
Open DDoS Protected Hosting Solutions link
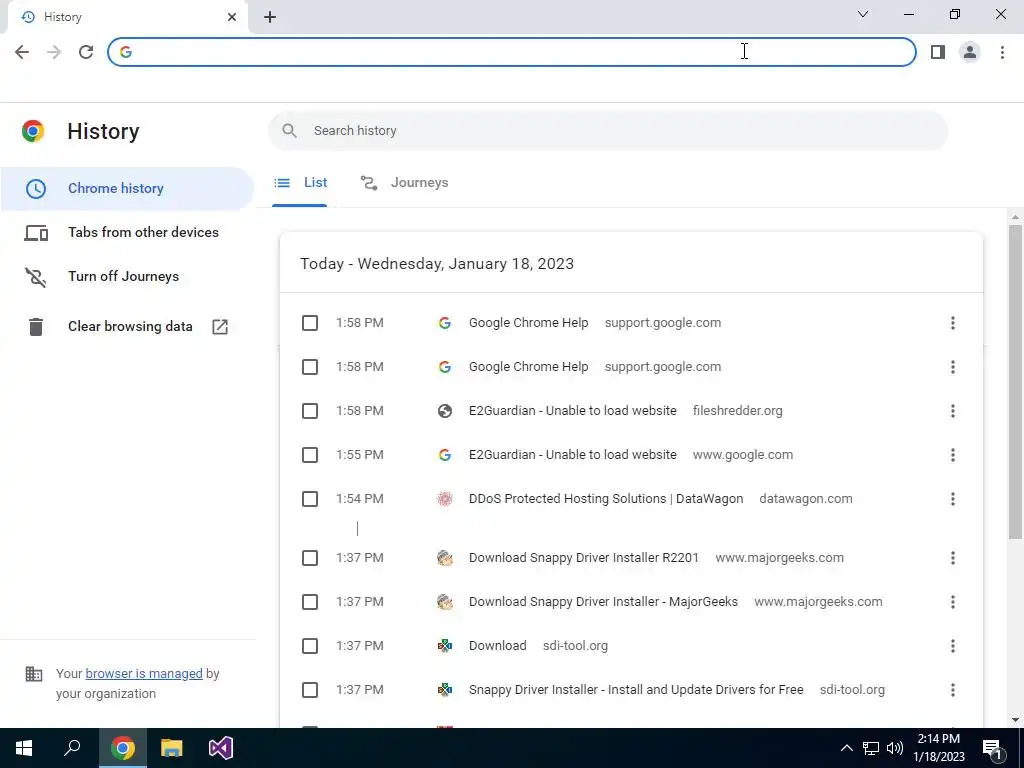(x=606, y=499)
